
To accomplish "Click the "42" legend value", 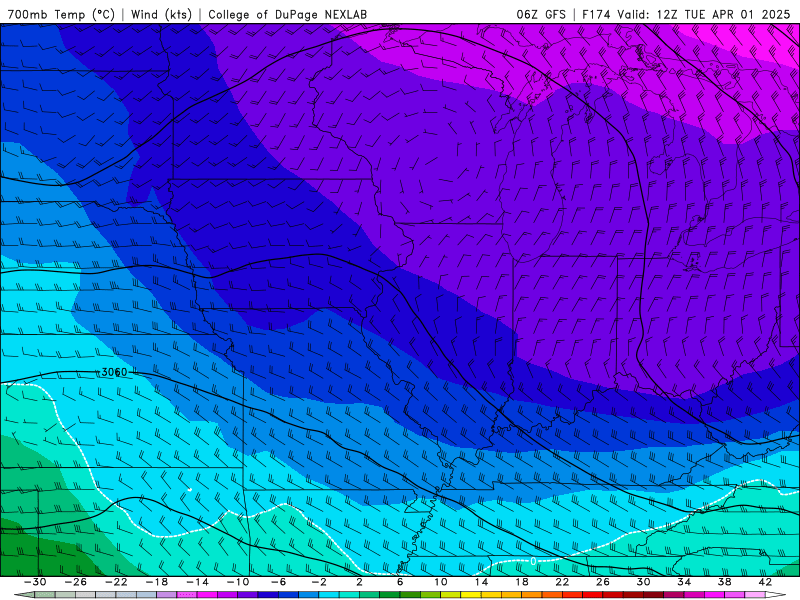I will point(765,582).
